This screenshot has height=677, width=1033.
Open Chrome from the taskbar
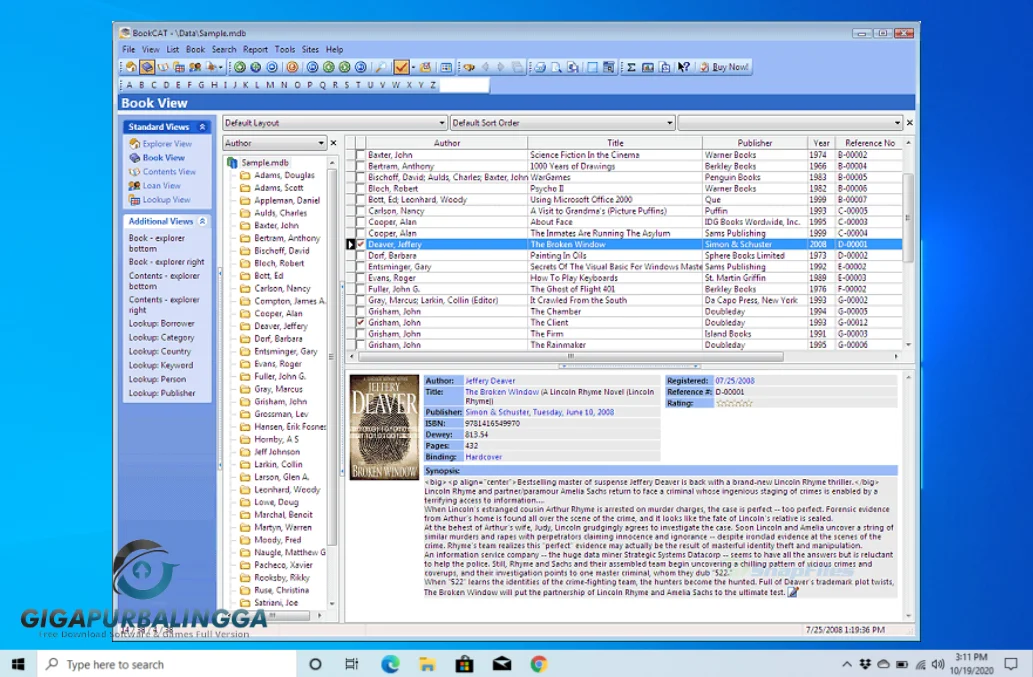[x=538, y=664]
